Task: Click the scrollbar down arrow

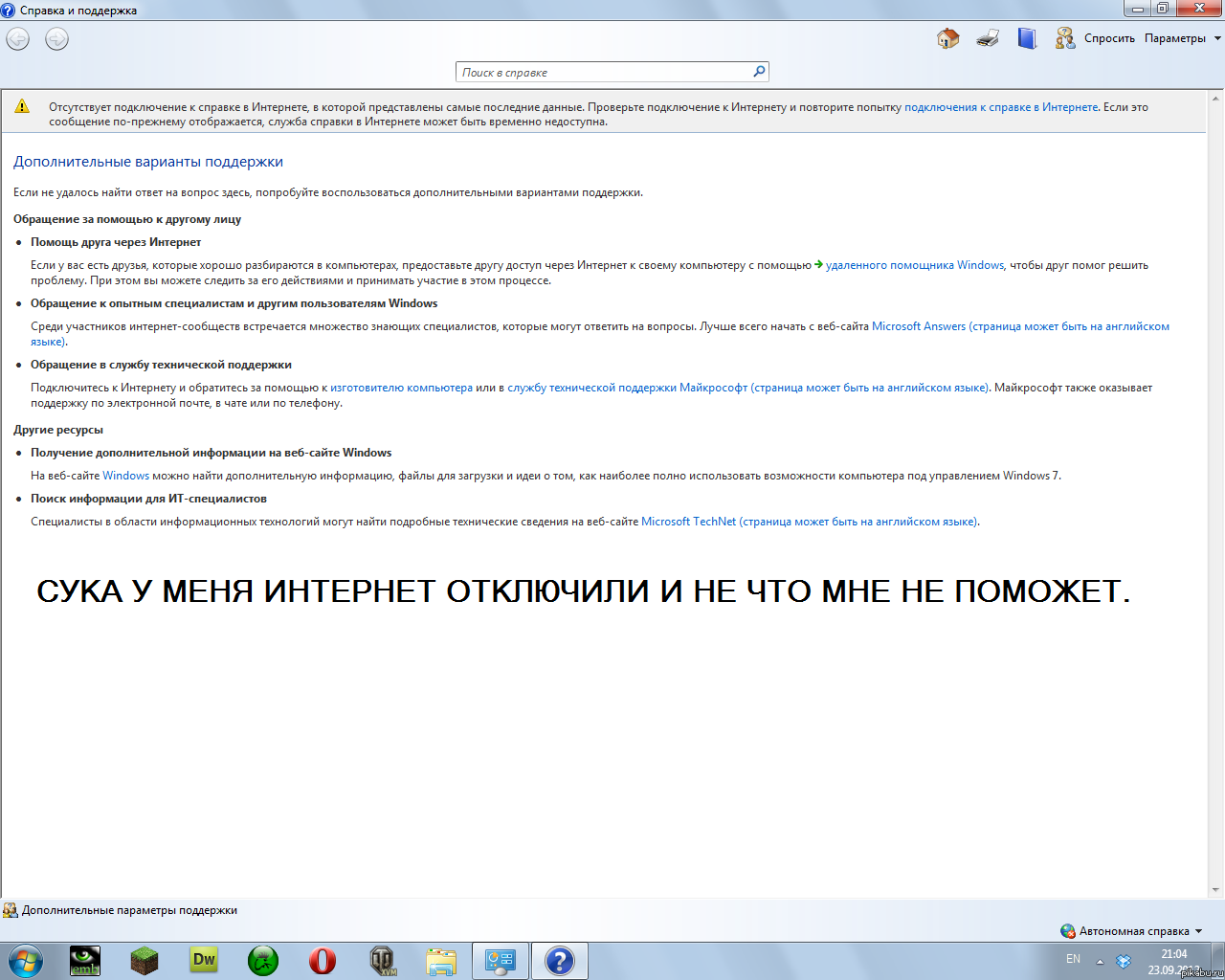Action: pos(1215,889)
